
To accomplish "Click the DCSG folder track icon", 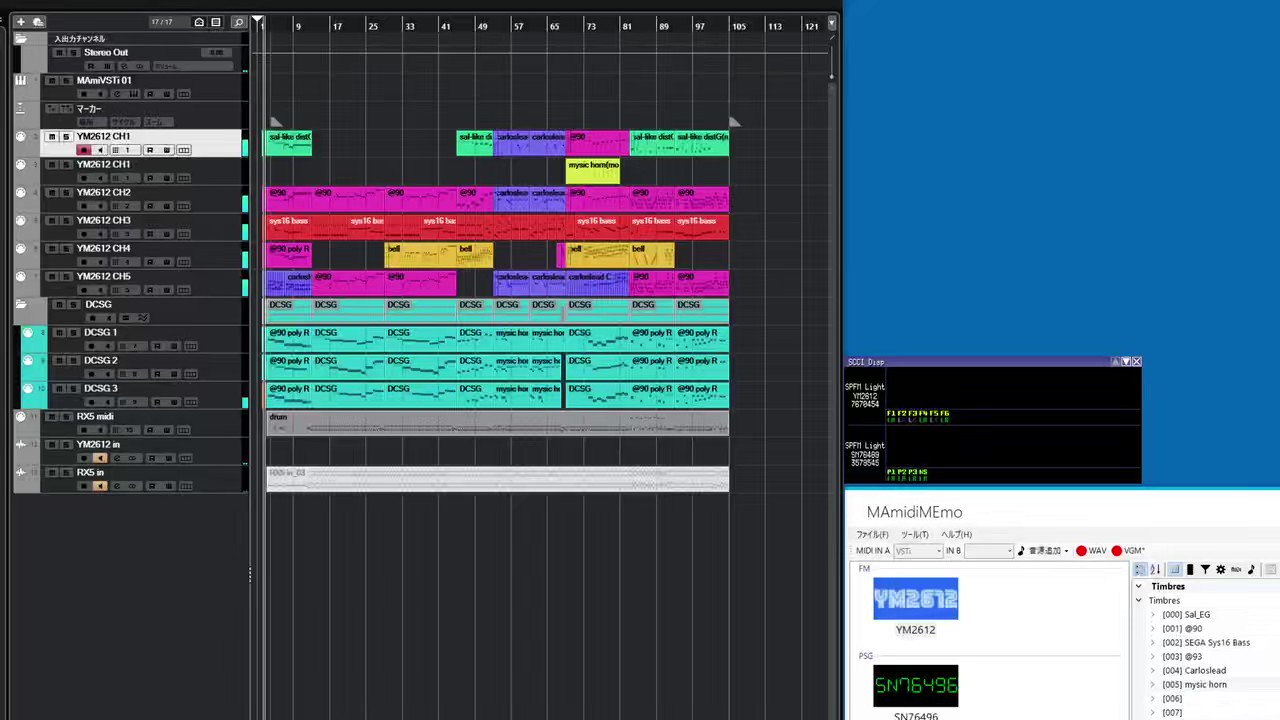I will (x=21, y=304).
